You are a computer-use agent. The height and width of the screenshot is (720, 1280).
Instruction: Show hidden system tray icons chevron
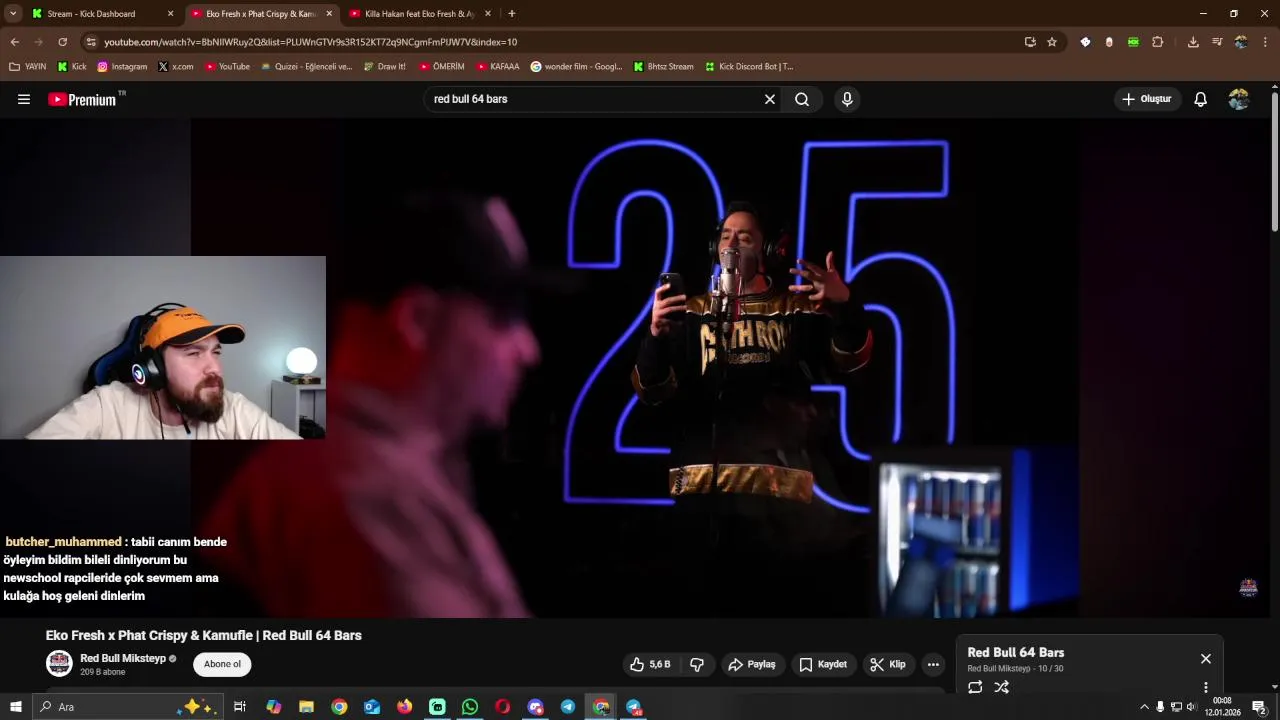coord(1144,707)
